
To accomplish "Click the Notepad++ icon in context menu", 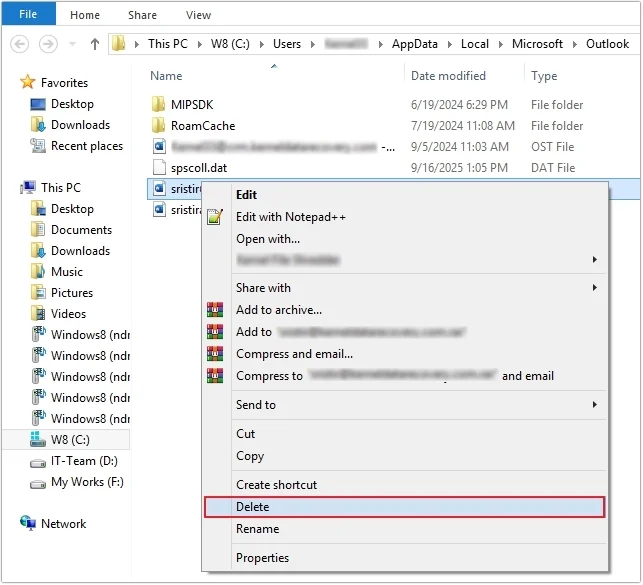I will click(215, 217).
